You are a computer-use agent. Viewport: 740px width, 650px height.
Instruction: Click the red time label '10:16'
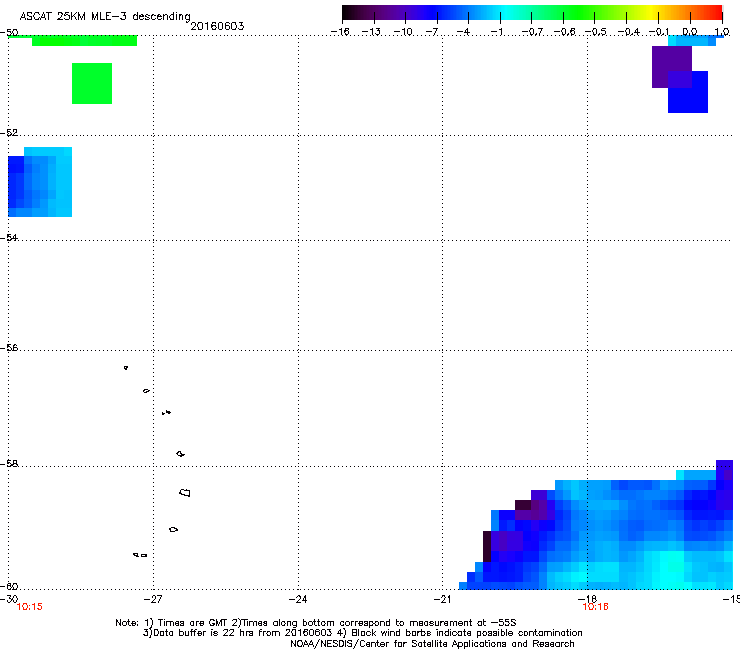(x=596, y=607)
